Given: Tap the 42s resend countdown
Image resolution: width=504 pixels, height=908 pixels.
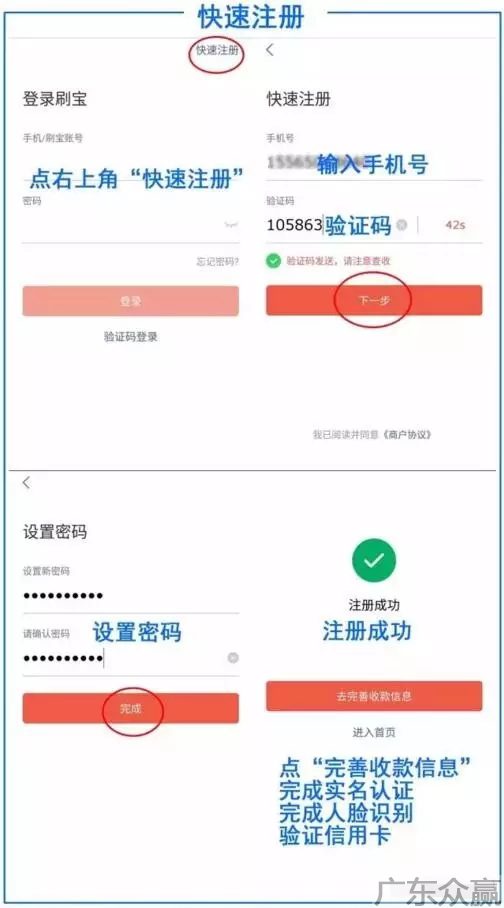Looking at the screenshot, I should pyautogui.click(x=455, y=225).
